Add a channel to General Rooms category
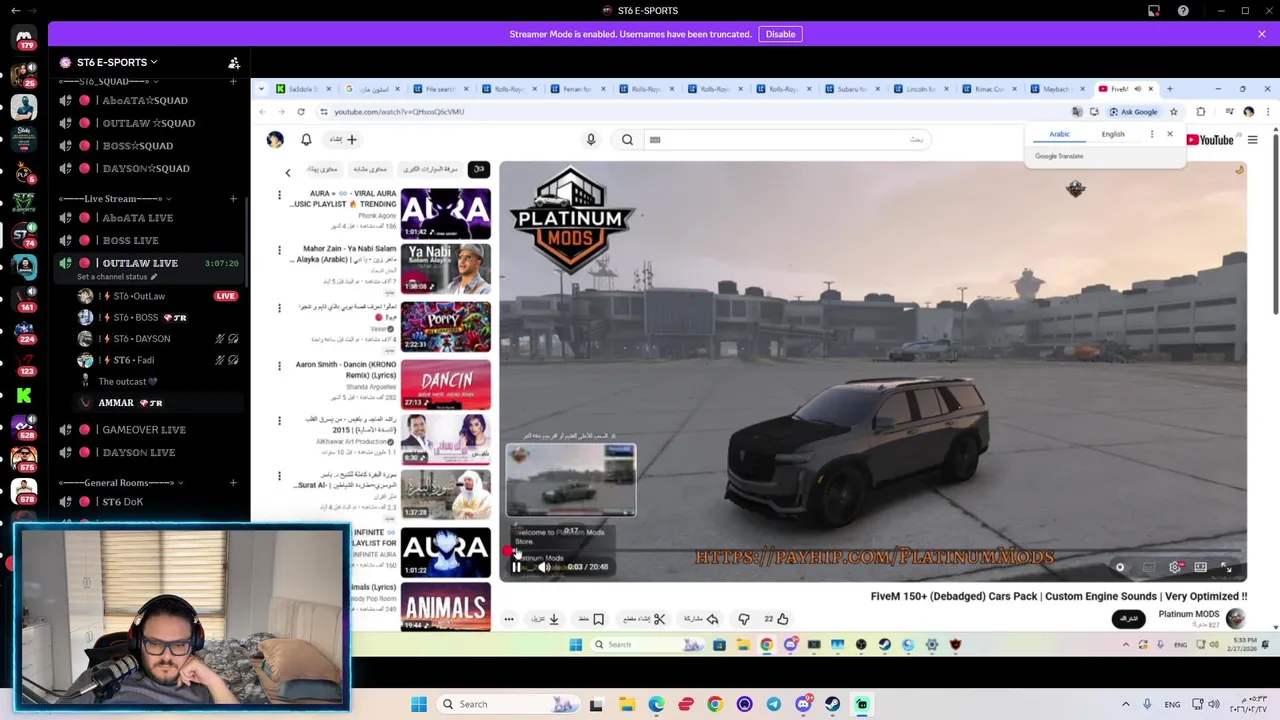 pos(233,483)
